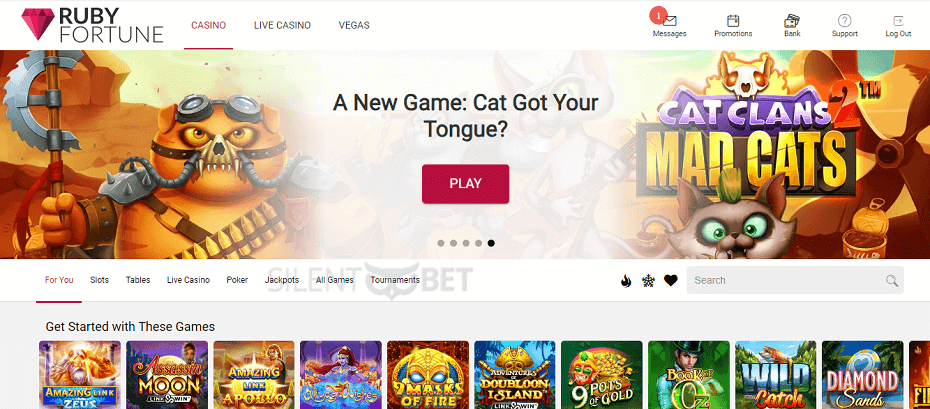This screenshot has height=409, width=930.
Task: Click the search magnifier icon
Action: 892,280
